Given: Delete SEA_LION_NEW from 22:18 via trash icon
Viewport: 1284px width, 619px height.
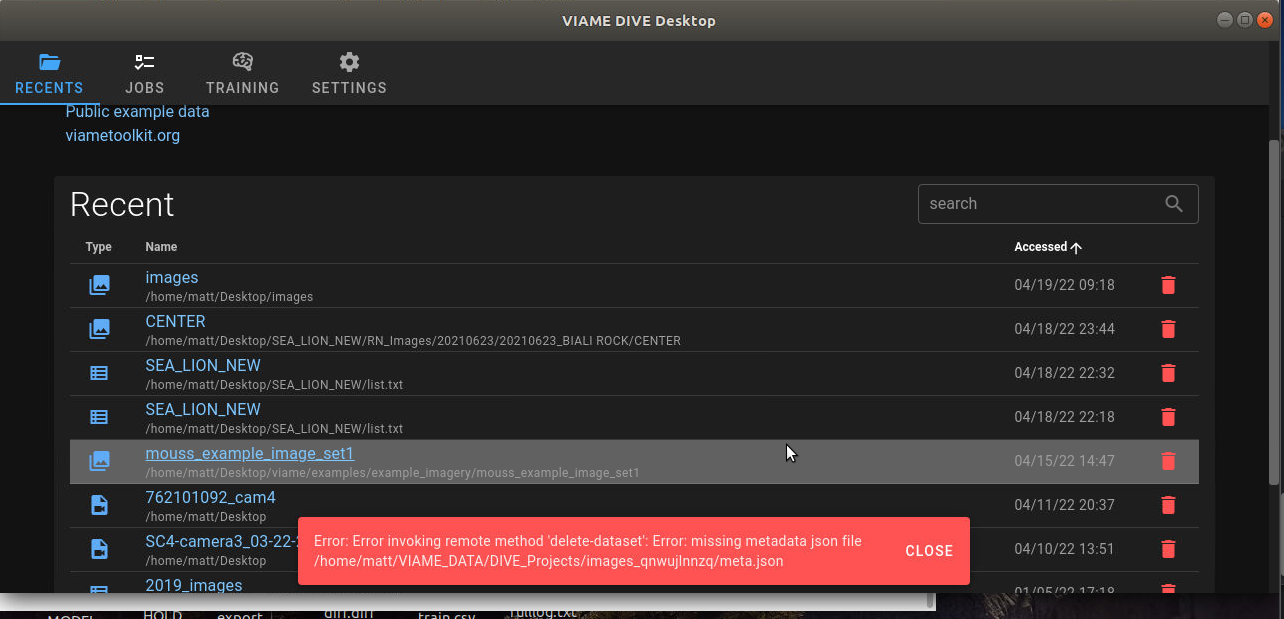Looking at the screenshot, I should coord(1168,417).
